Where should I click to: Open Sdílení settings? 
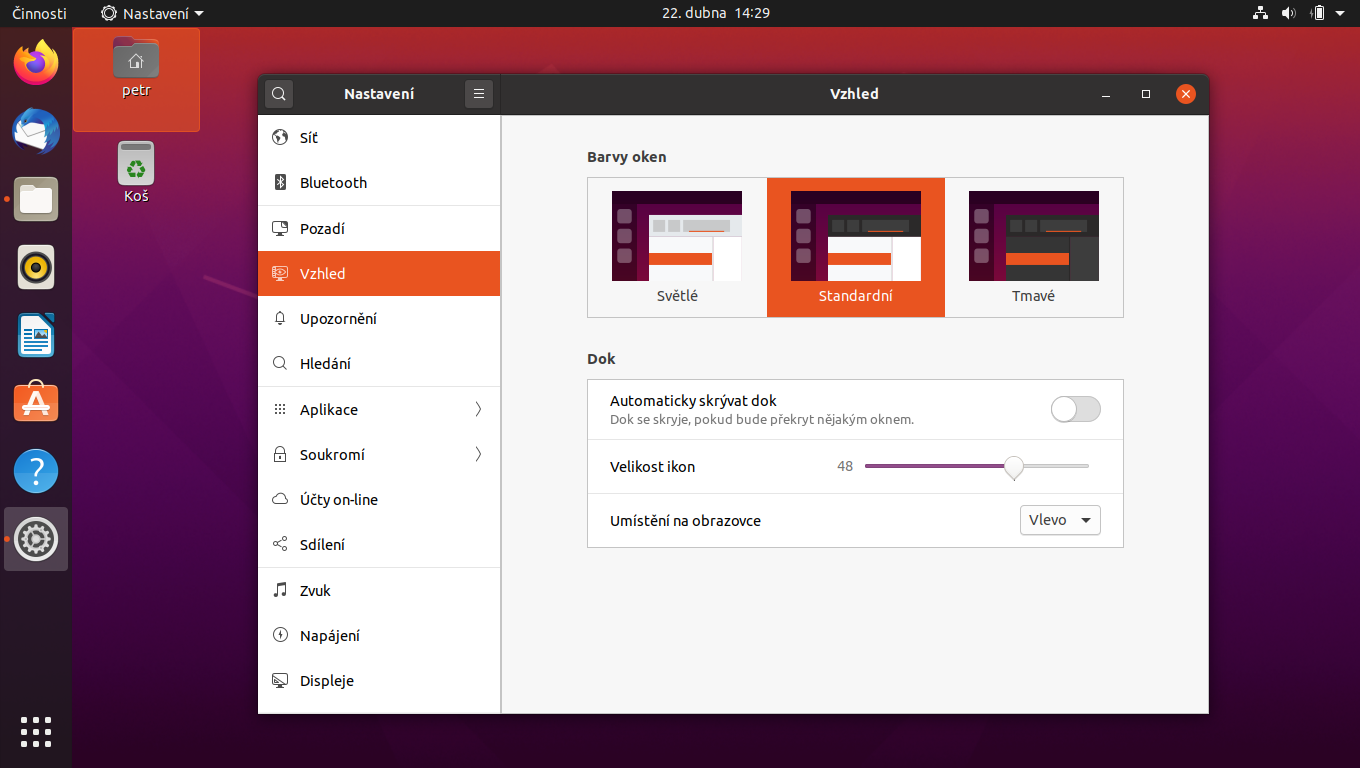[379, 545]
